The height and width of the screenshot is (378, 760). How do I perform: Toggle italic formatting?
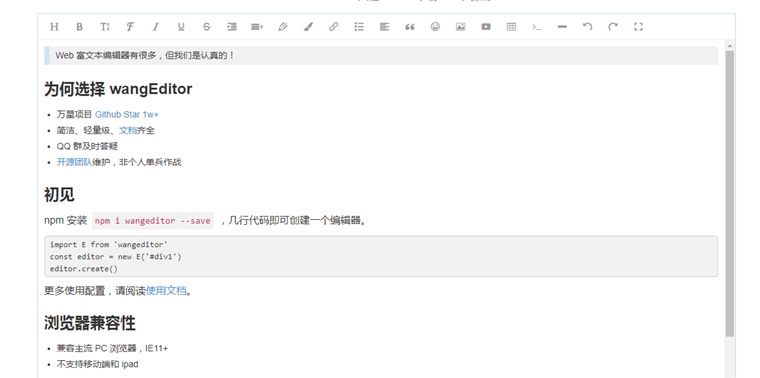[x=156, y=27]
